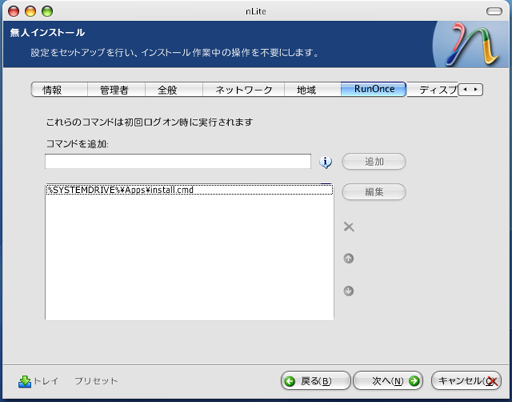
Task: Proceed with 次へ(N) button
Action: tap(388, 381)
